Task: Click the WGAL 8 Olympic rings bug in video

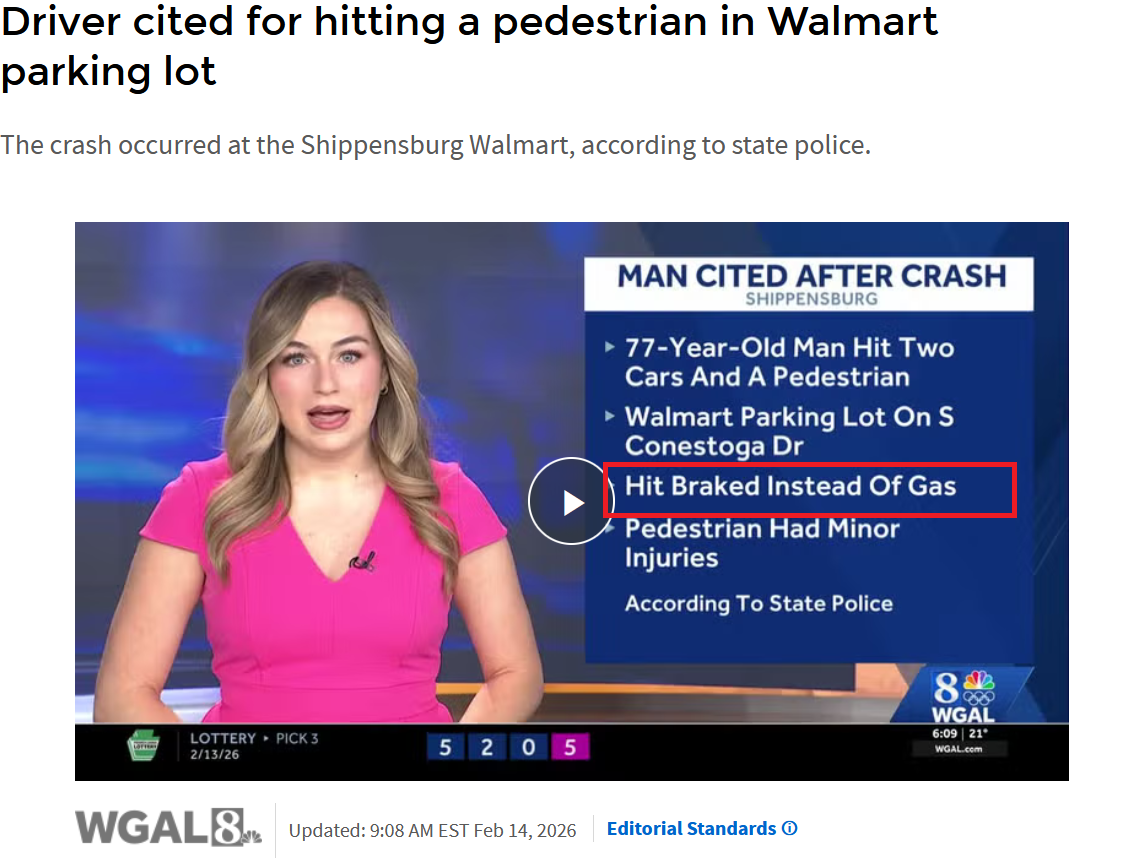Action: (x=963, y=698)
